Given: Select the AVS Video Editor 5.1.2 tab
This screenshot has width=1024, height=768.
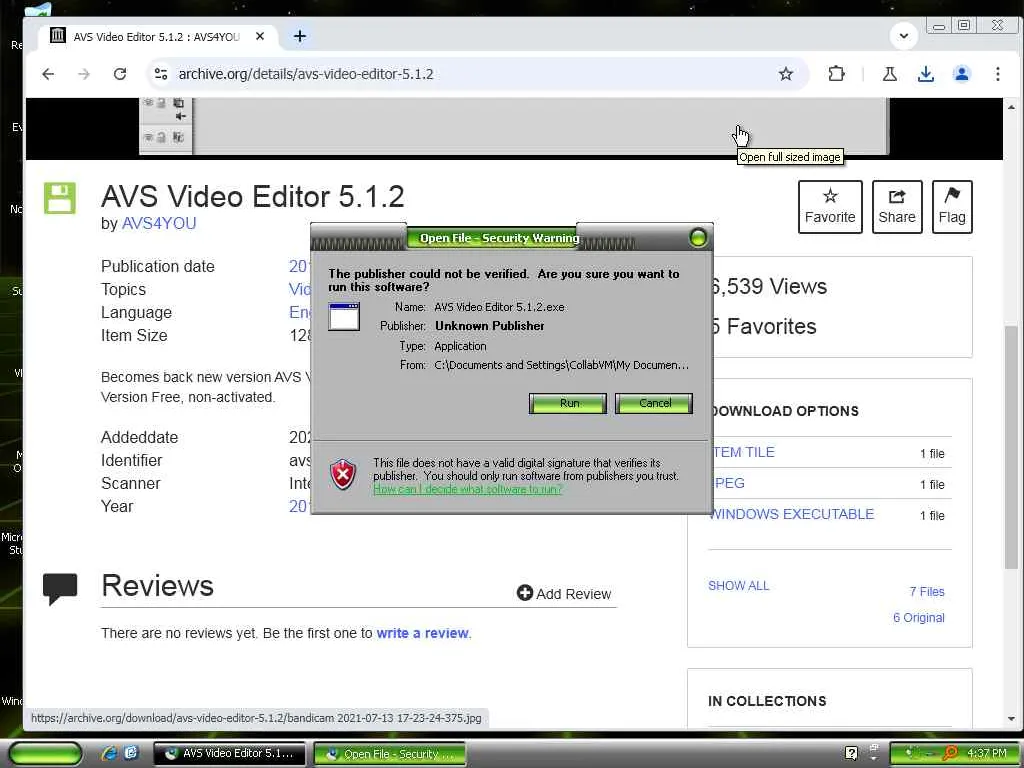Looking at the screenshot, I should 155,37.
